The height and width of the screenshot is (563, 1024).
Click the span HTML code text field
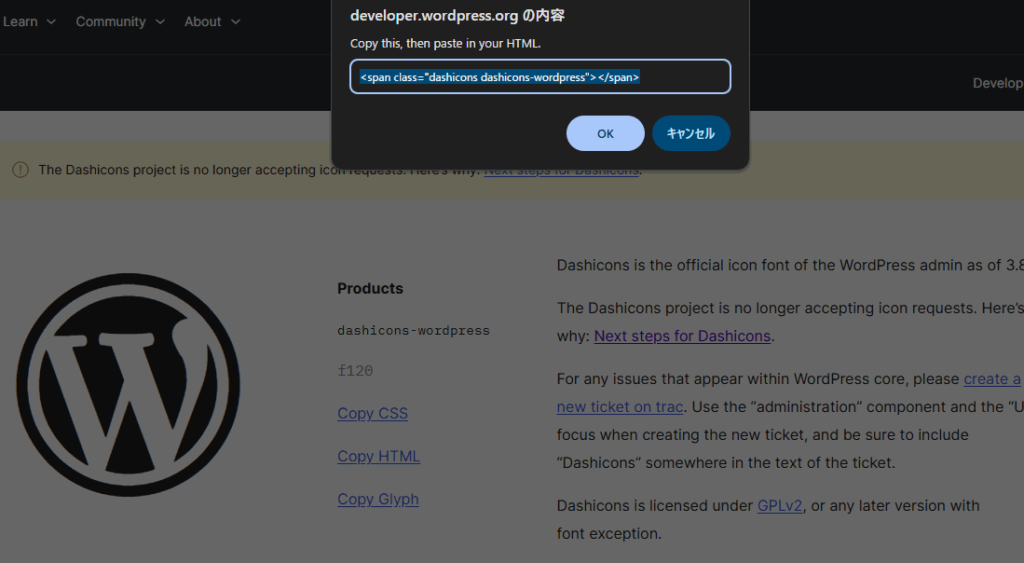pyautogui.click(x=540, y=77)
